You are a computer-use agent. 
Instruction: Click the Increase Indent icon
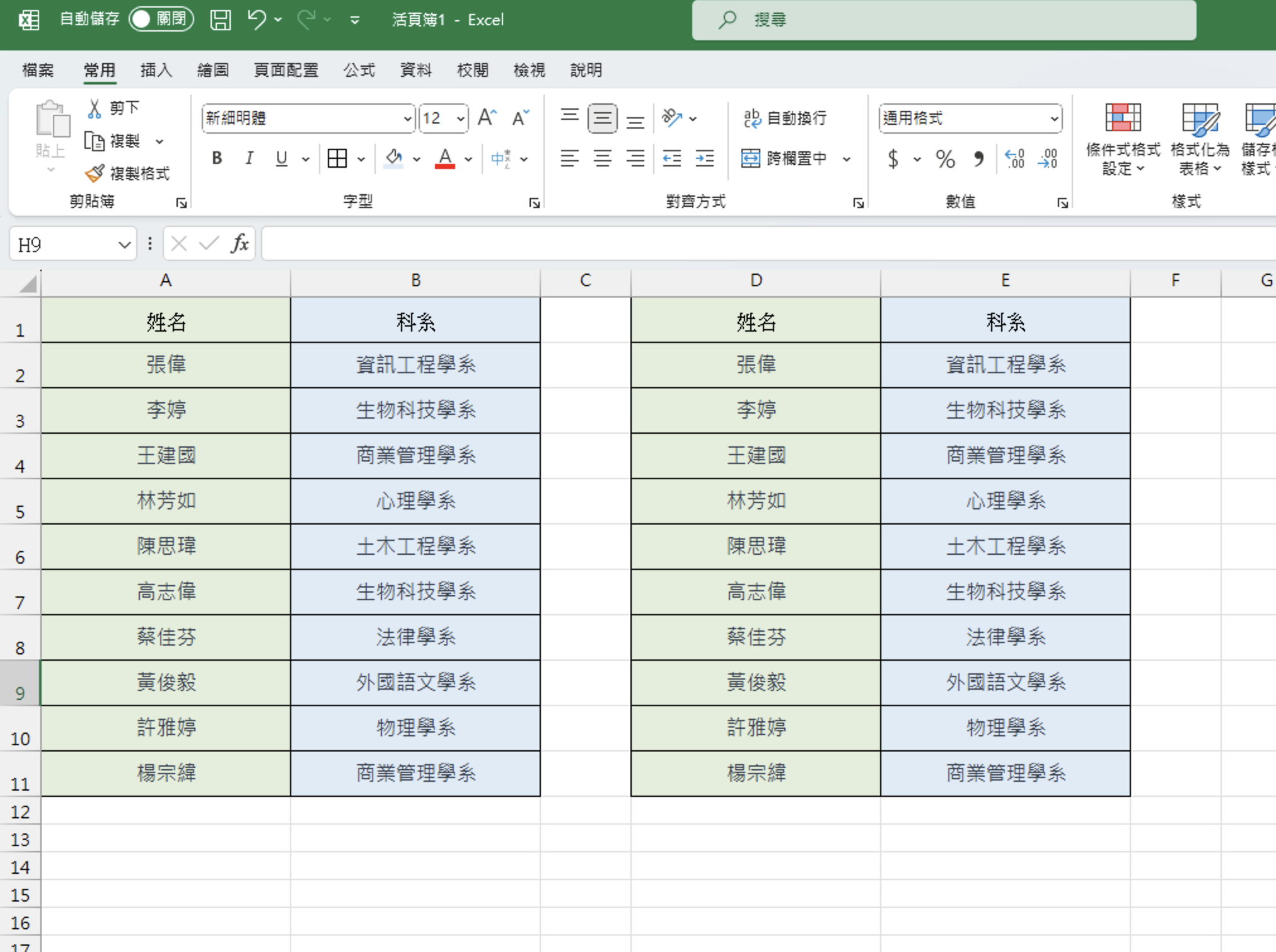click(704, 158)
